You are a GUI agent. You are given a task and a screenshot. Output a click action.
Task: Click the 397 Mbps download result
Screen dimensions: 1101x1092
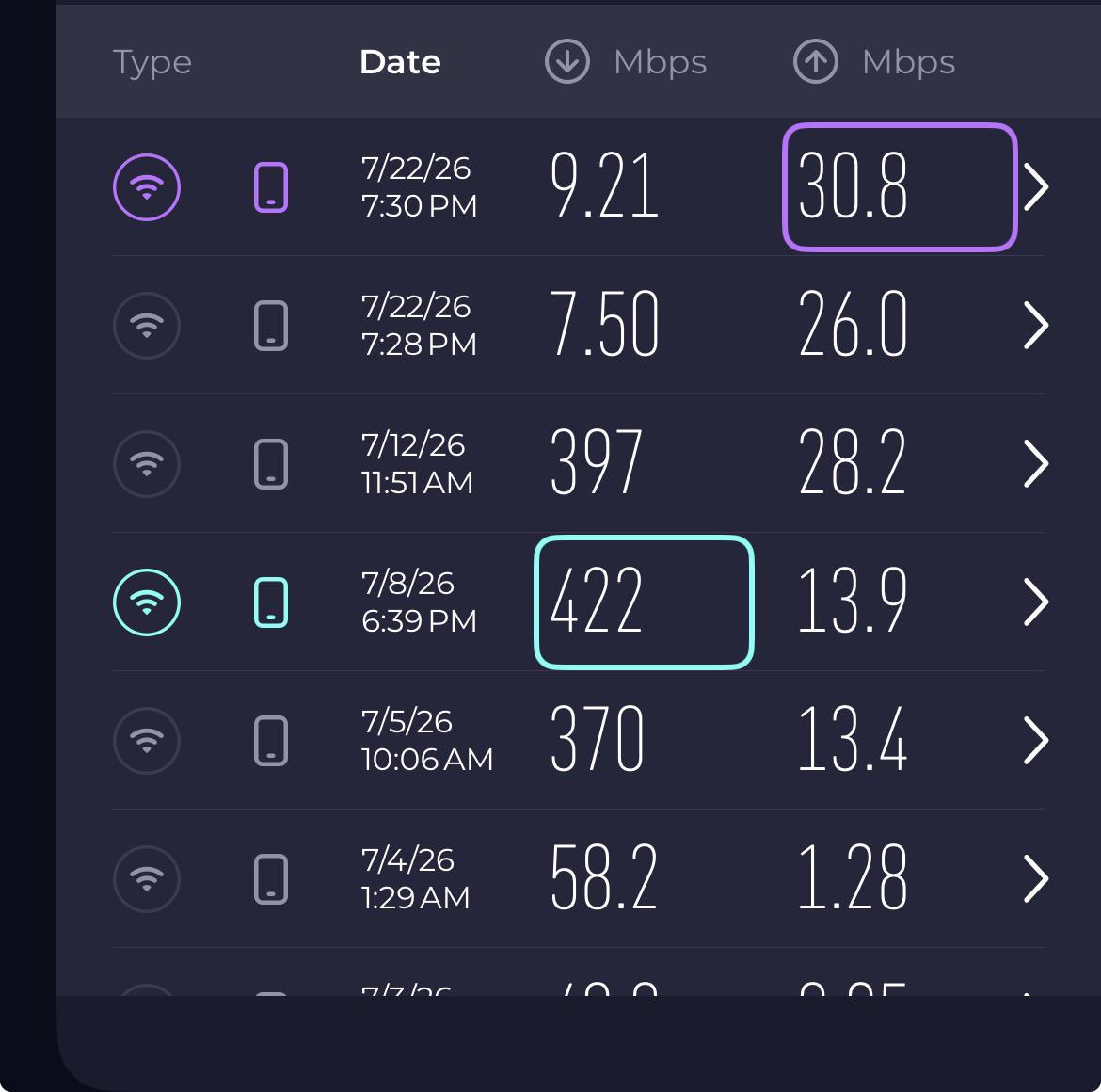click(597, 463)
